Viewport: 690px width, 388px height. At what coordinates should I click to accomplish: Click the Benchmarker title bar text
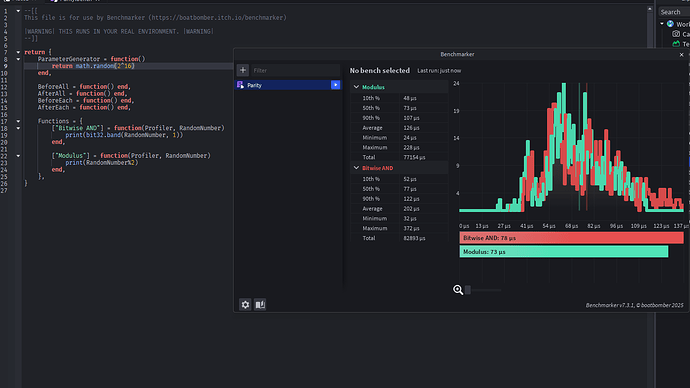(457, 55)
